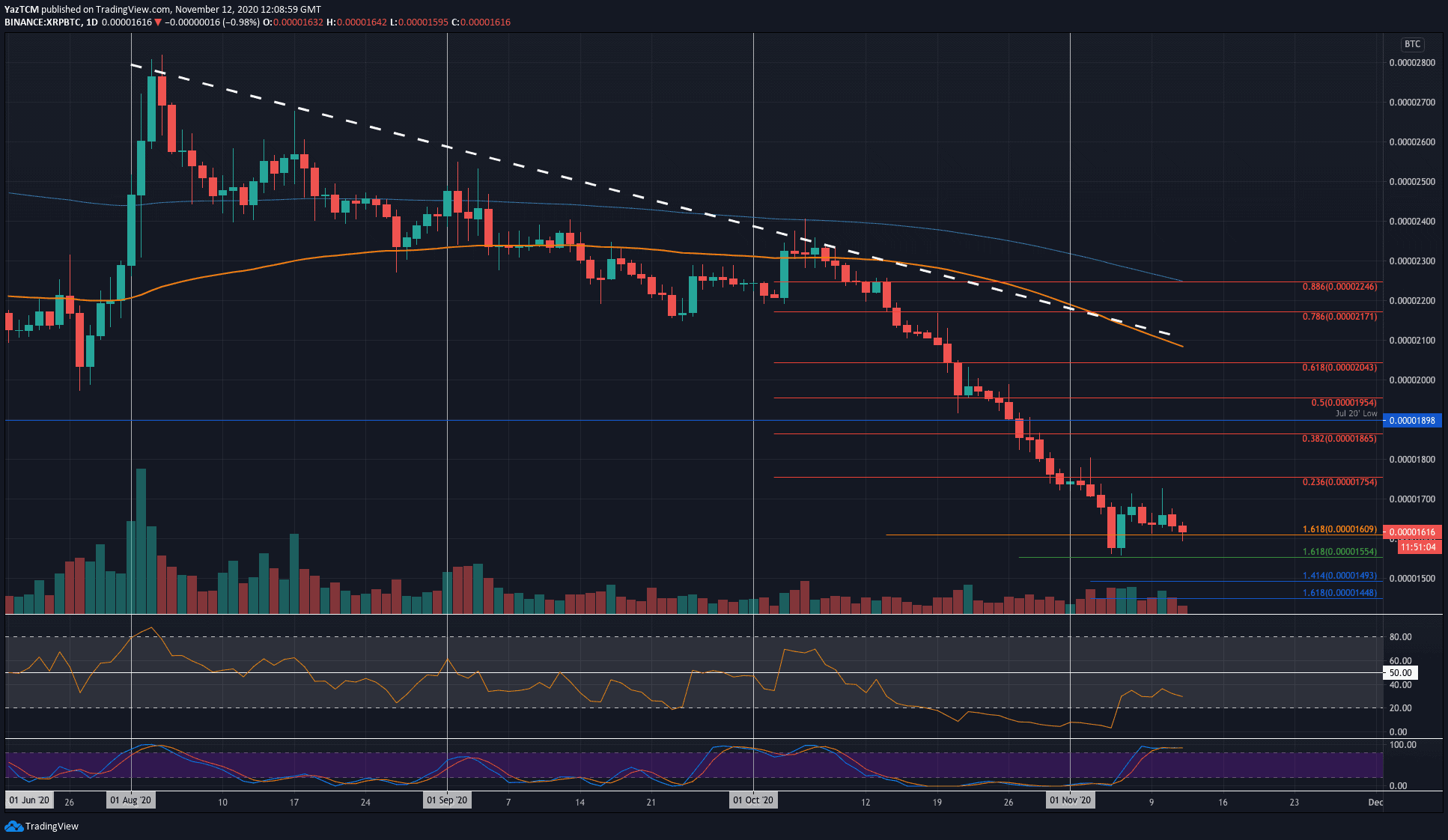The image size is (1448, 840).
Task: Click the low value L:0.00001595
Action: click(419, 22)
